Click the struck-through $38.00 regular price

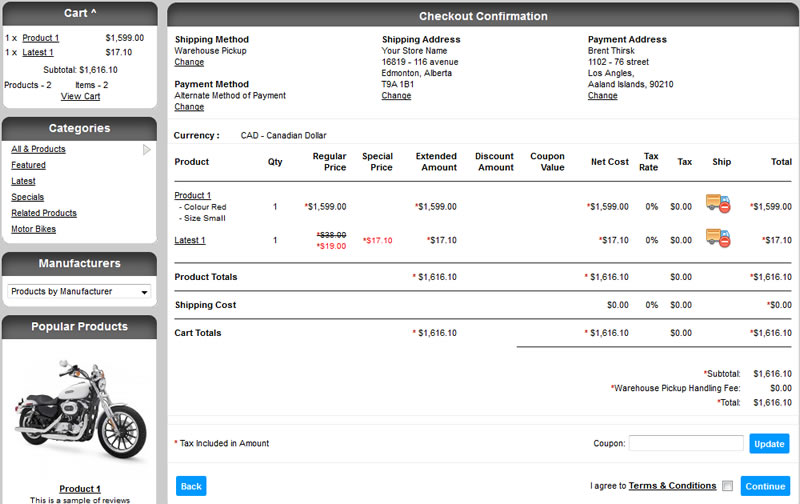(x=331, y=235)
